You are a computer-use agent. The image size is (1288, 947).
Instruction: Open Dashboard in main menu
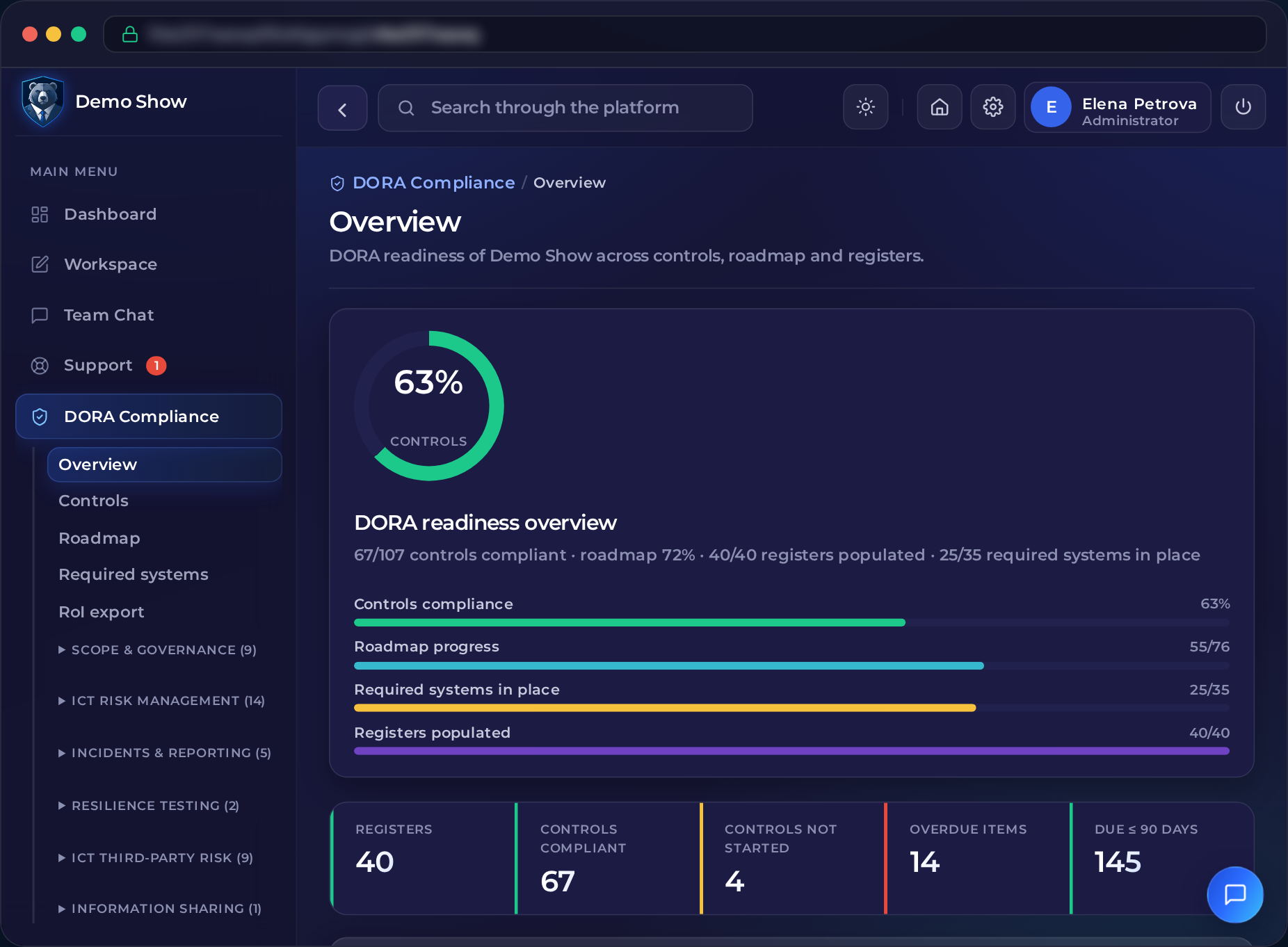click(148, 214)
